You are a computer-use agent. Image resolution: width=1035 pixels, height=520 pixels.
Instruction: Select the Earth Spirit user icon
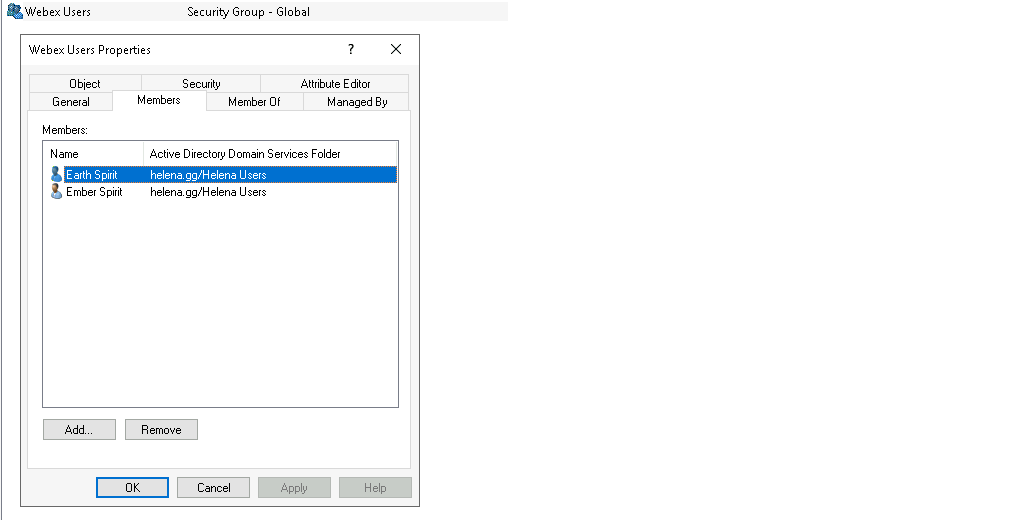(x=56, y=175)
